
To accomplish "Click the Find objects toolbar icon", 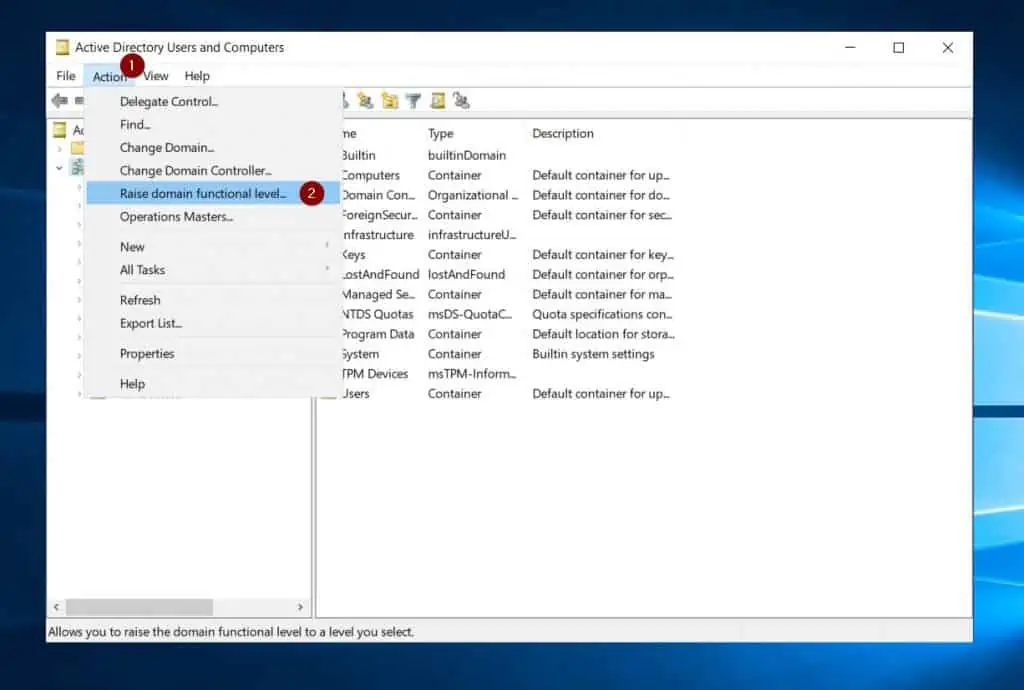I will [x=438, y=101].
